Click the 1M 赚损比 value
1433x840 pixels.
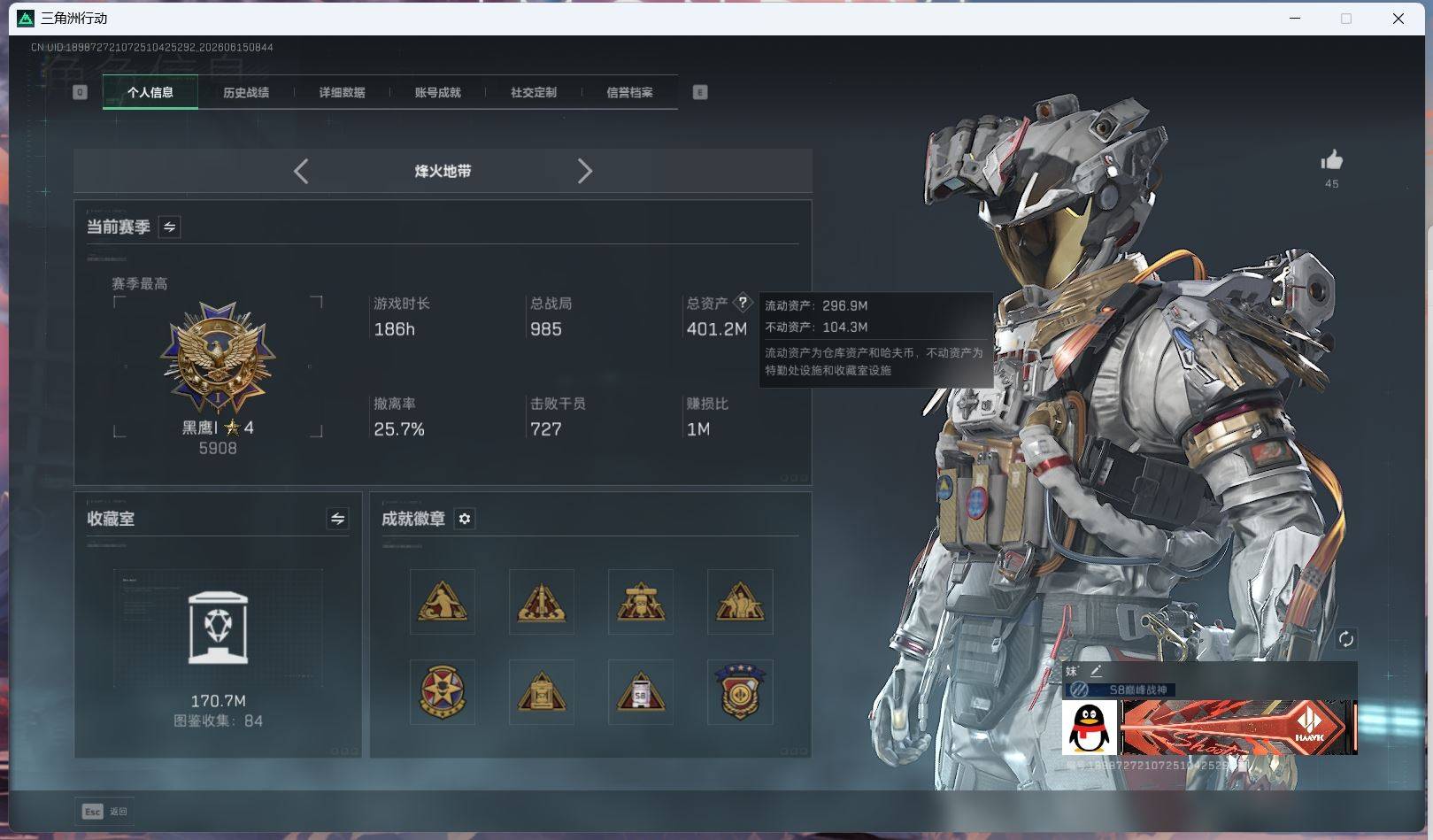[x=698, y=429]
